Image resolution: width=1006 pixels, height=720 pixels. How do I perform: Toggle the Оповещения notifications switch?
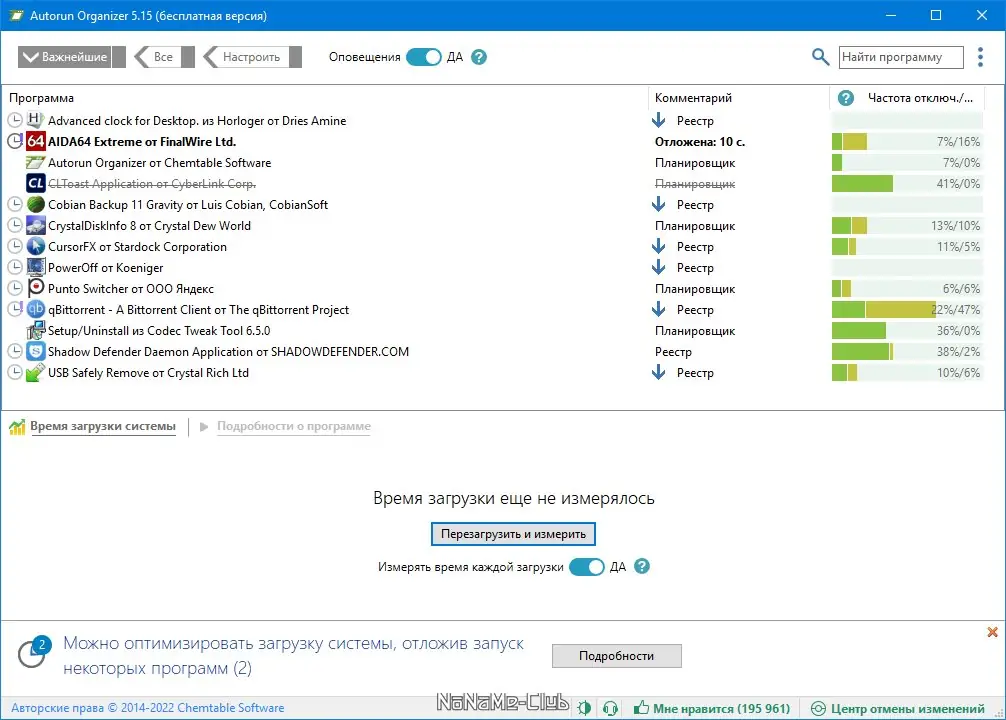423,57
